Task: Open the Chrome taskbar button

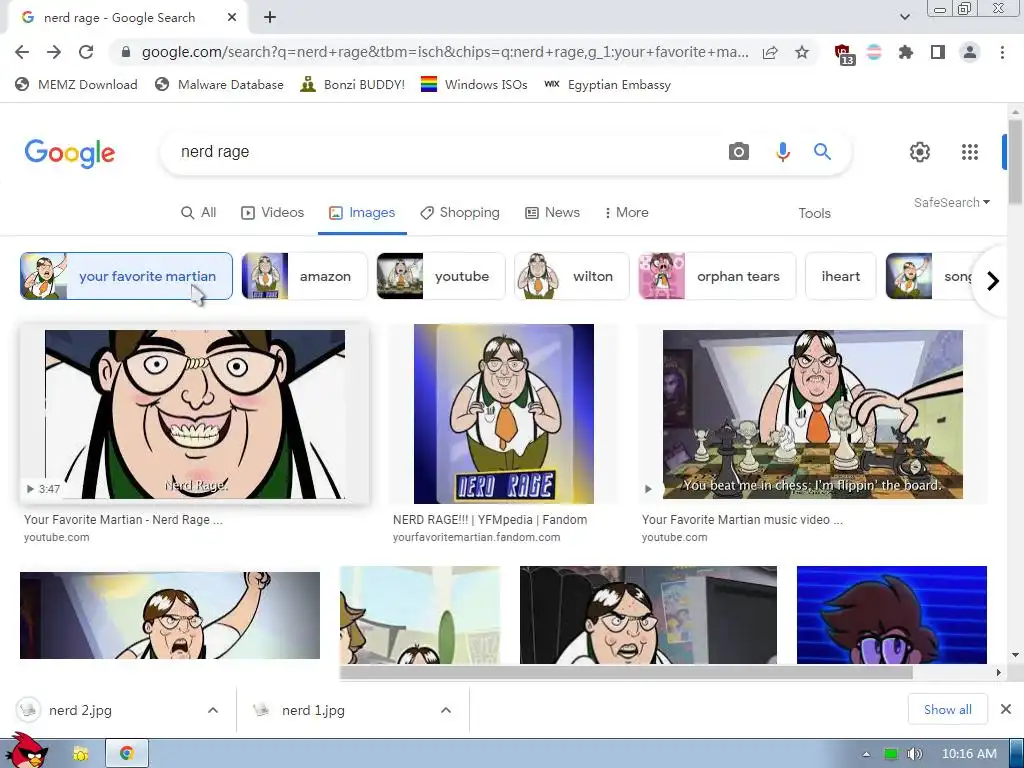Action: pos(127,754)
